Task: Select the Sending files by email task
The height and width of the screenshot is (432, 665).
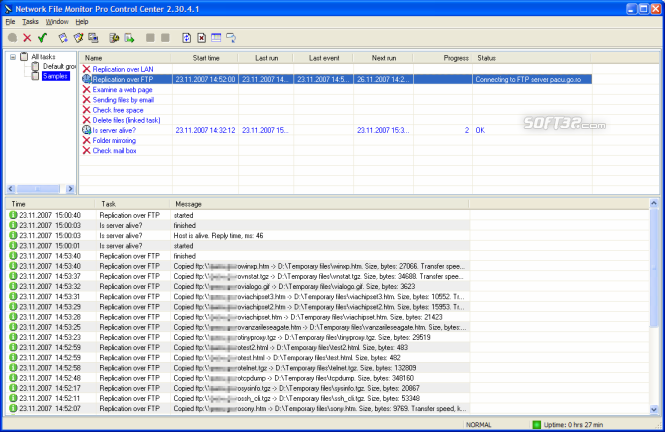Action: pyautogui.click(x=123, y=100)
